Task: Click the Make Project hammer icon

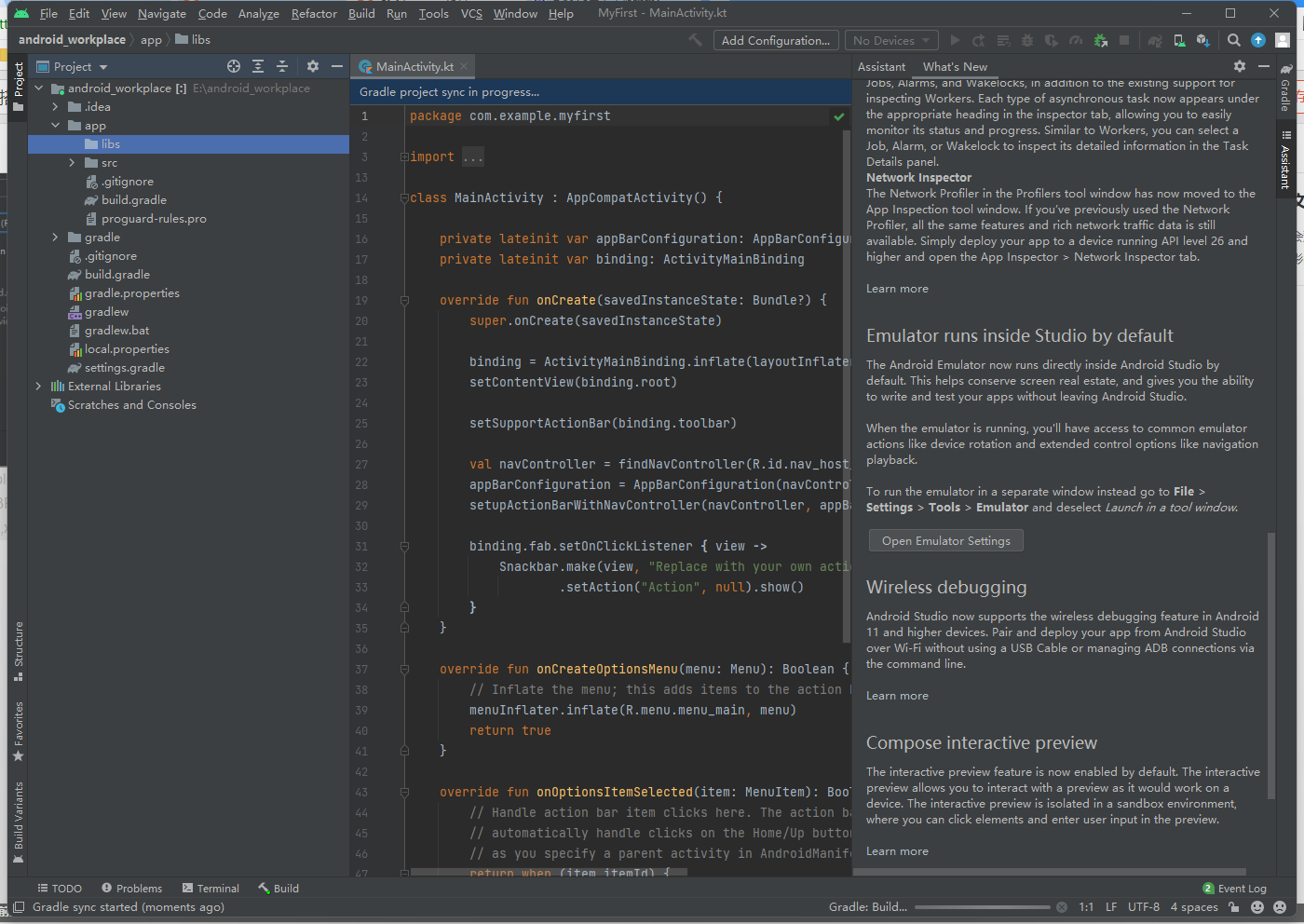Action: [x=695, y=40]
